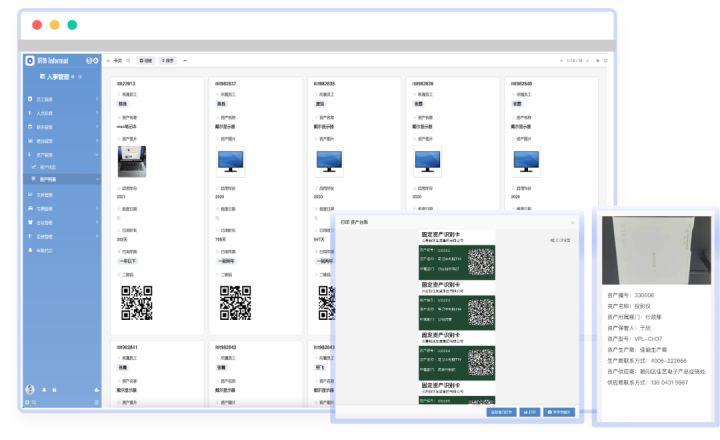The image size is (720, 440).
Task: Close the print asset ledger dialog
Action: pyautogui.click(x=573, y=221)
